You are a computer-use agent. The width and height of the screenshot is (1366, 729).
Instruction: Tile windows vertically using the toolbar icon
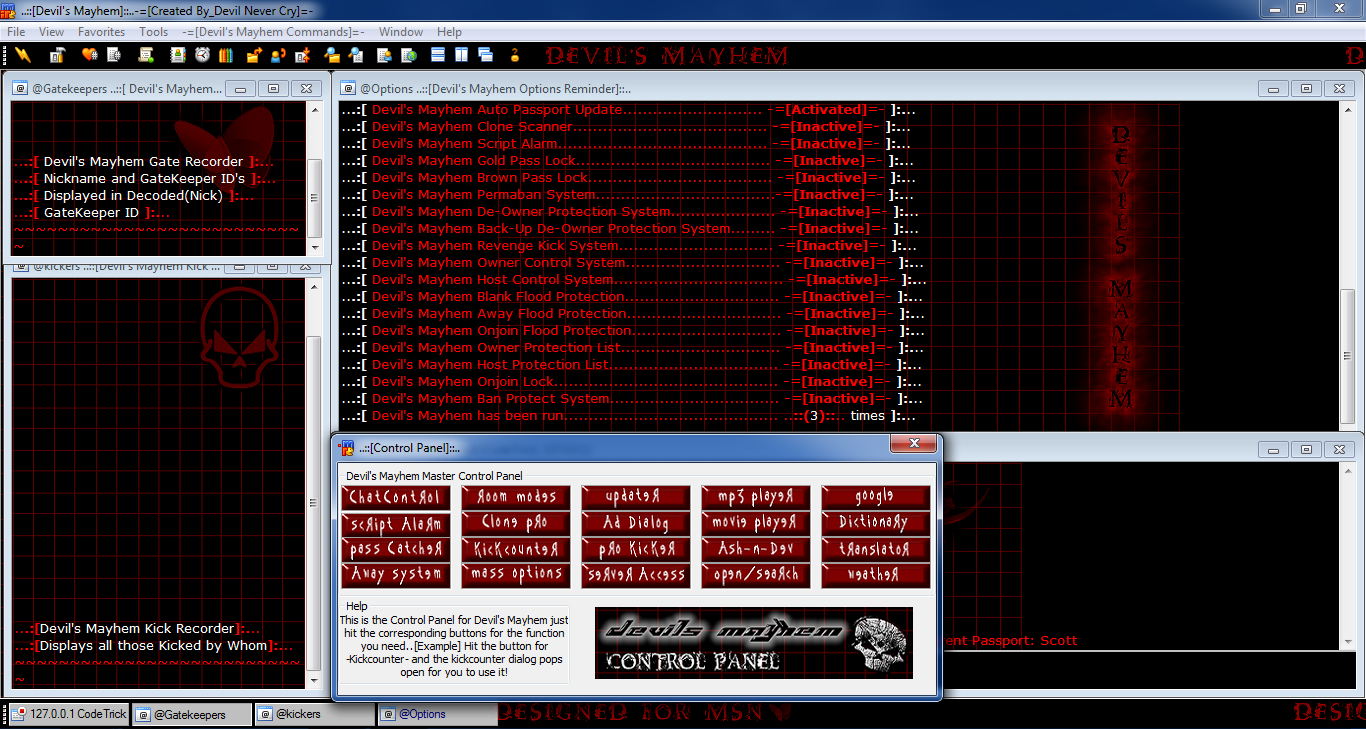click(461, 55)
